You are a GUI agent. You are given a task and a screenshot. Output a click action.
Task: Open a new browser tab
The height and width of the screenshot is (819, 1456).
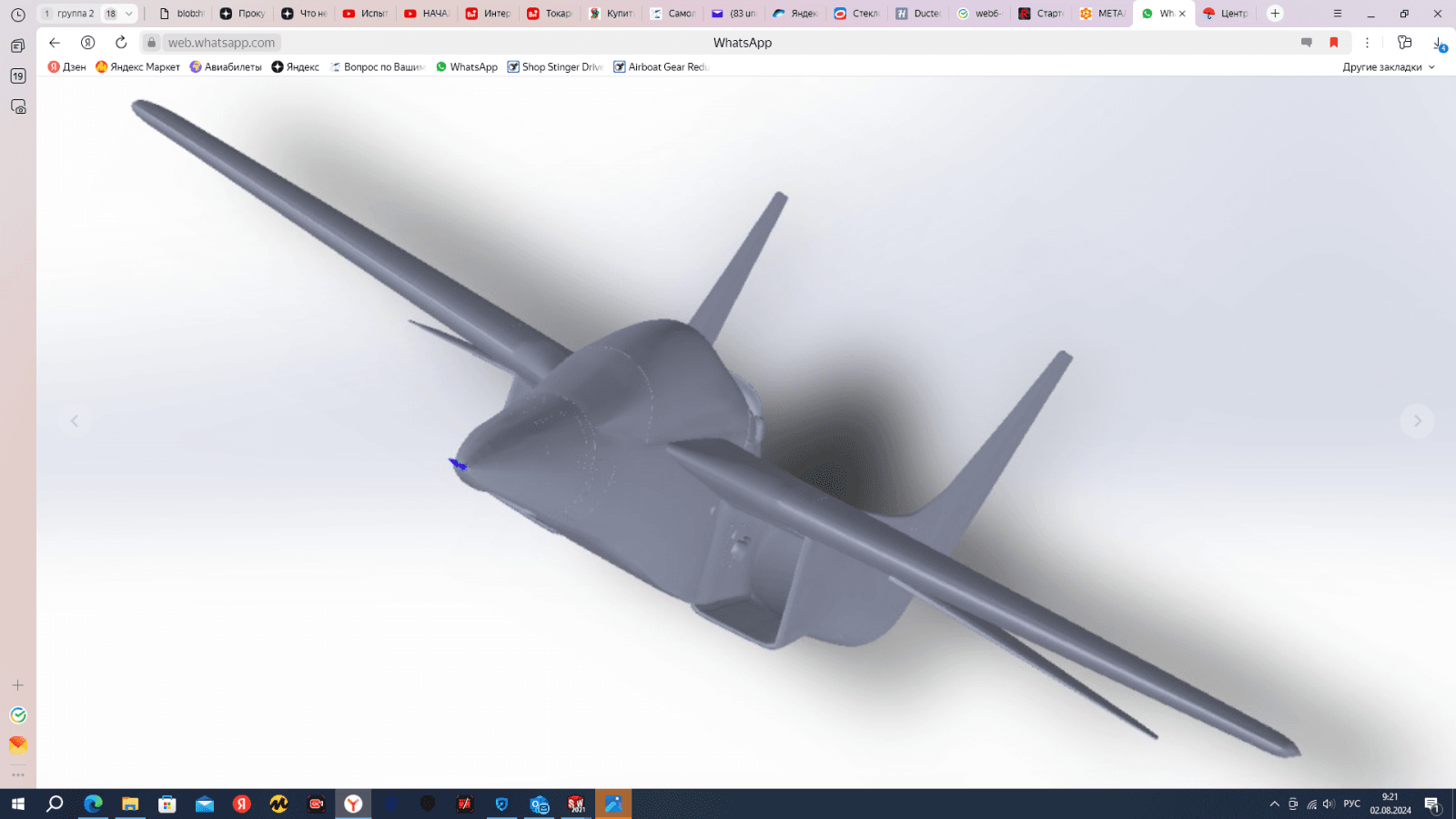[x=1275, y=14]
